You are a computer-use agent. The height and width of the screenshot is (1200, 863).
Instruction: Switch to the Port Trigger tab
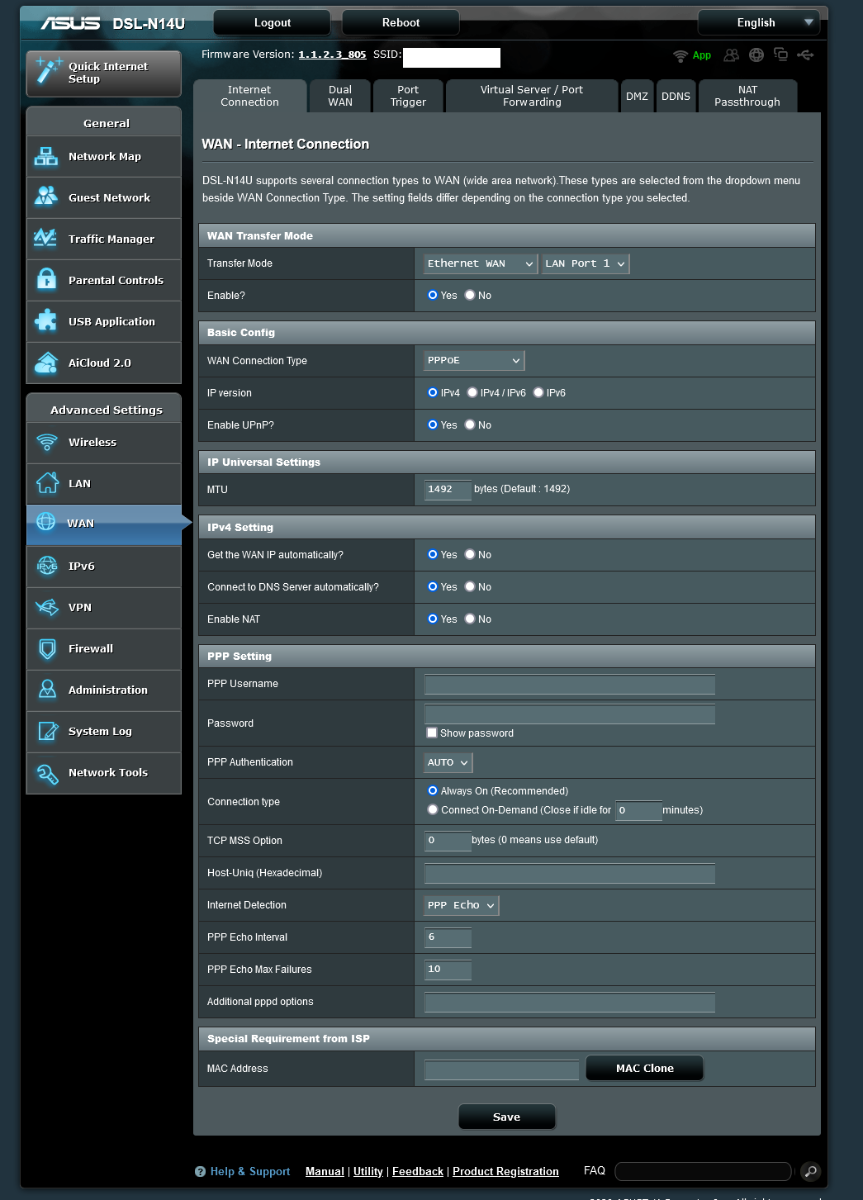point(408,96)
